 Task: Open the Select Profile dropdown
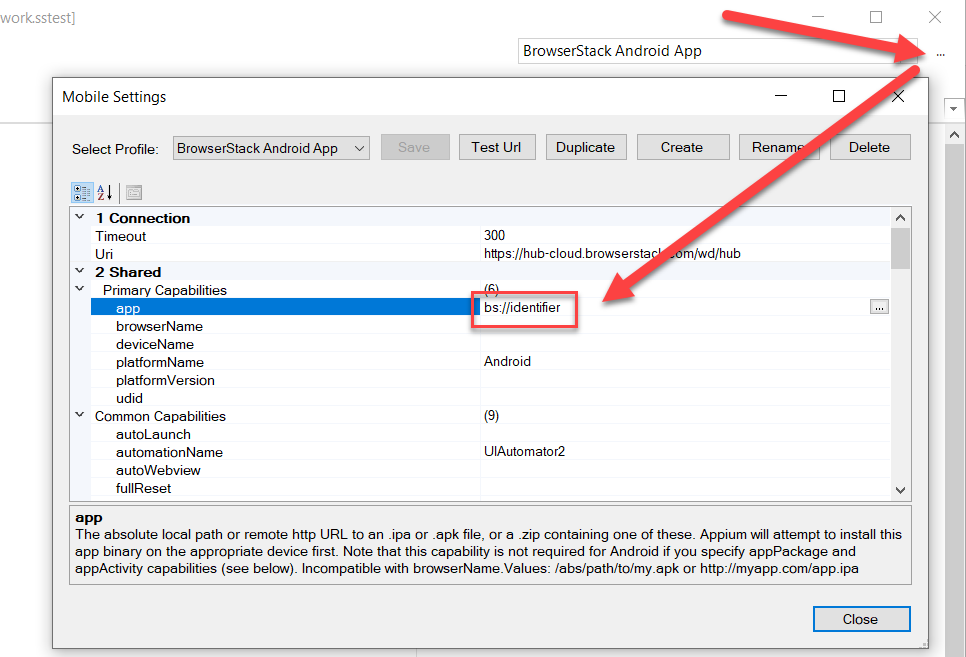pyautogui.click(x=271, y=148)
